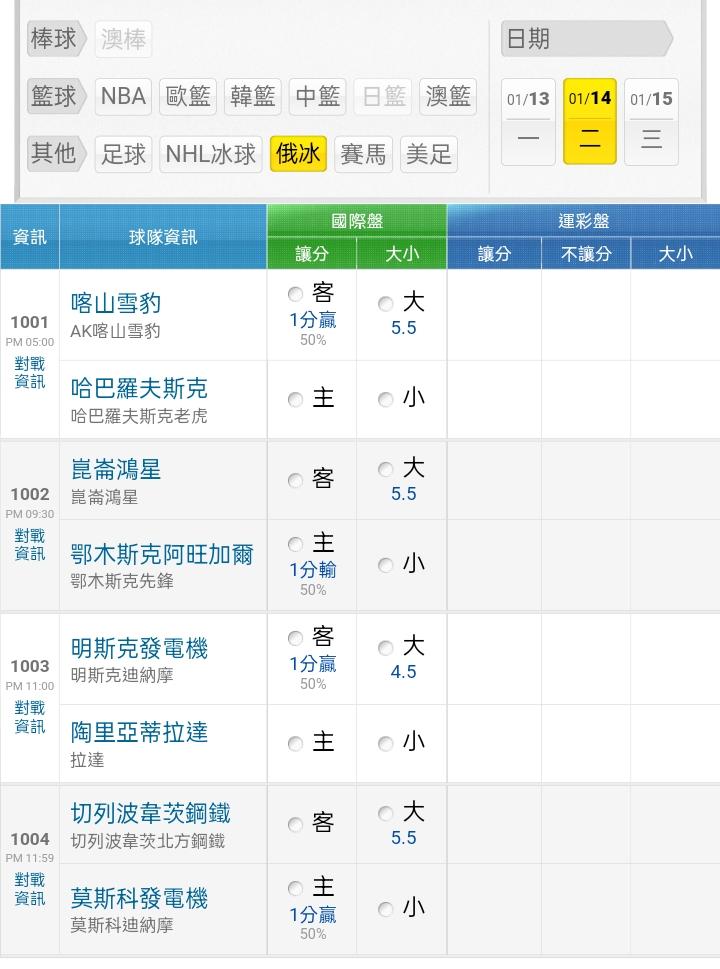This screenshot has height=969, width=720.
Task: Pick the highlighted 01/14 date
Action: click(x=590, y=121)
